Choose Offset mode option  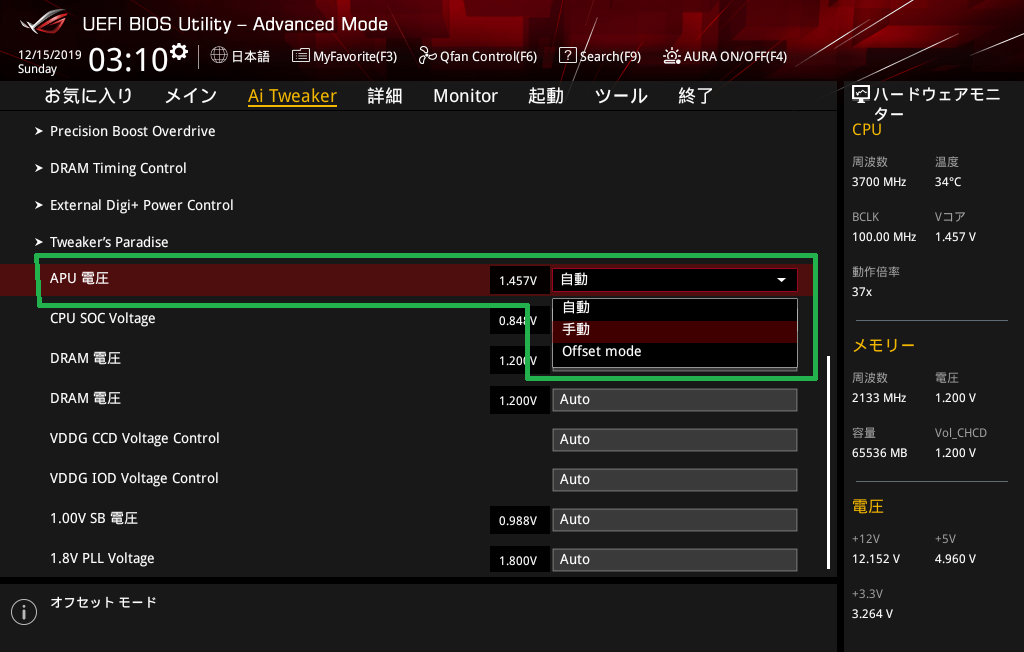tap(675, 351)
